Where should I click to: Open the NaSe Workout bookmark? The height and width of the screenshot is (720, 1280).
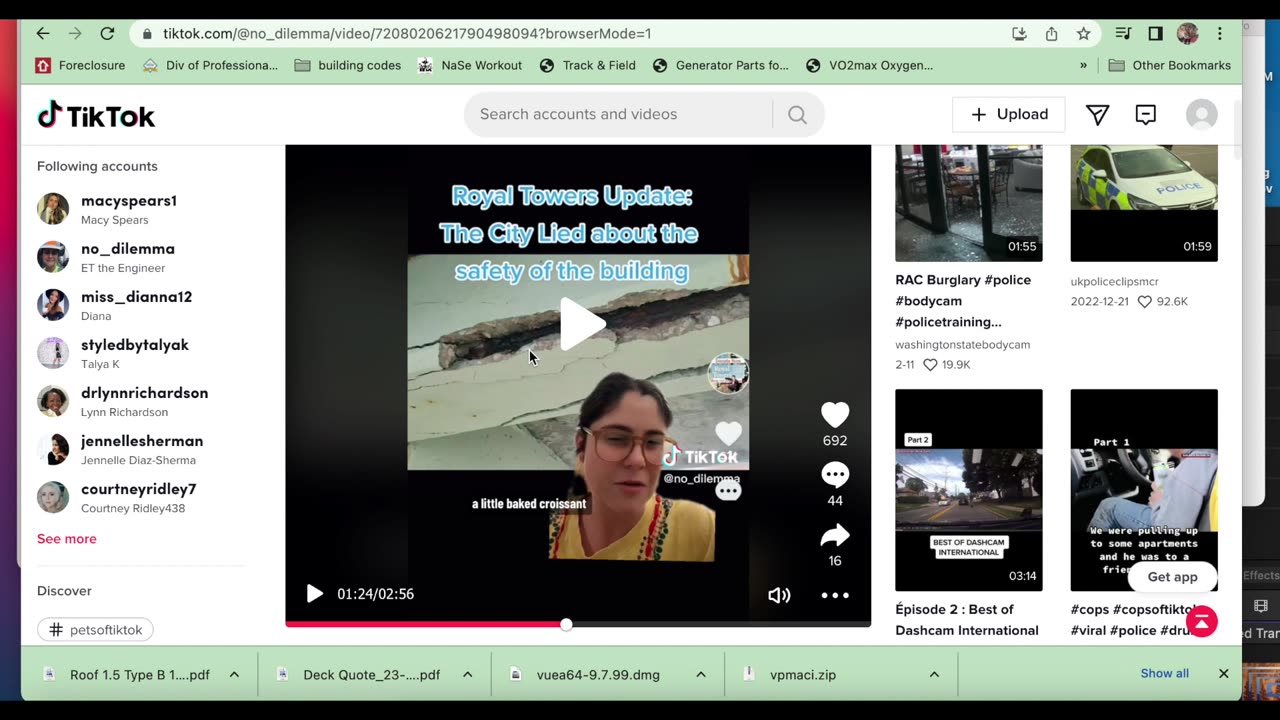[470, 65]
